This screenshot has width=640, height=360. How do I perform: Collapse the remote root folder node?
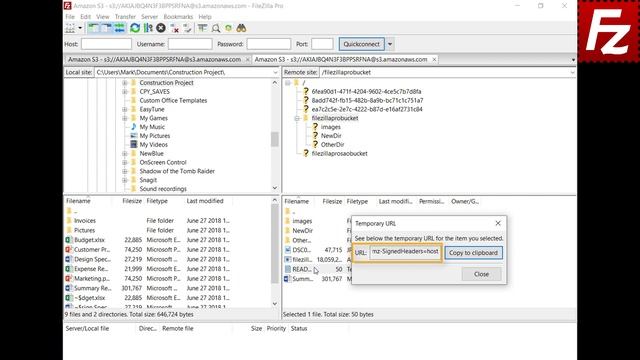tap(288, 83)
